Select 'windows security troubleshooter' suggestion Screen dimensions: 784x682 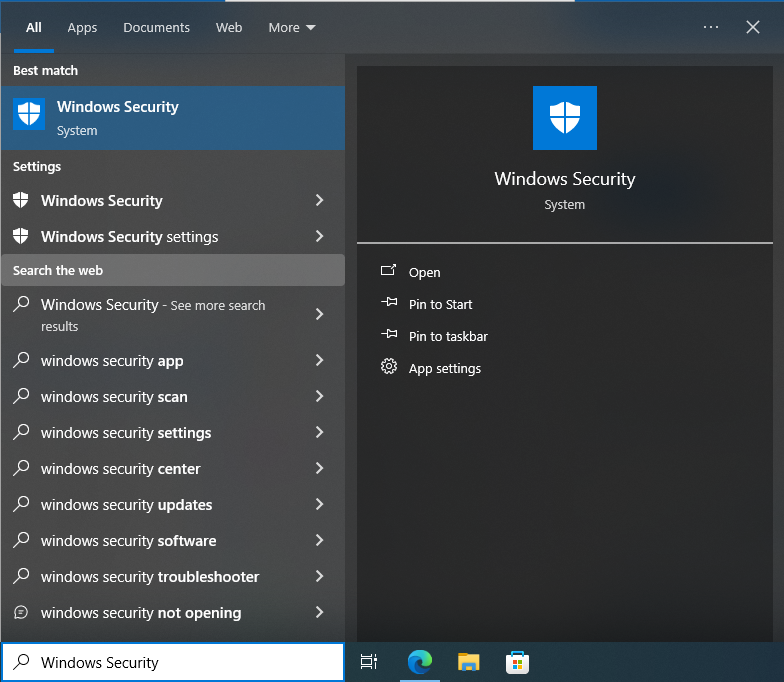pyautogui.click(x=150, y=576)
